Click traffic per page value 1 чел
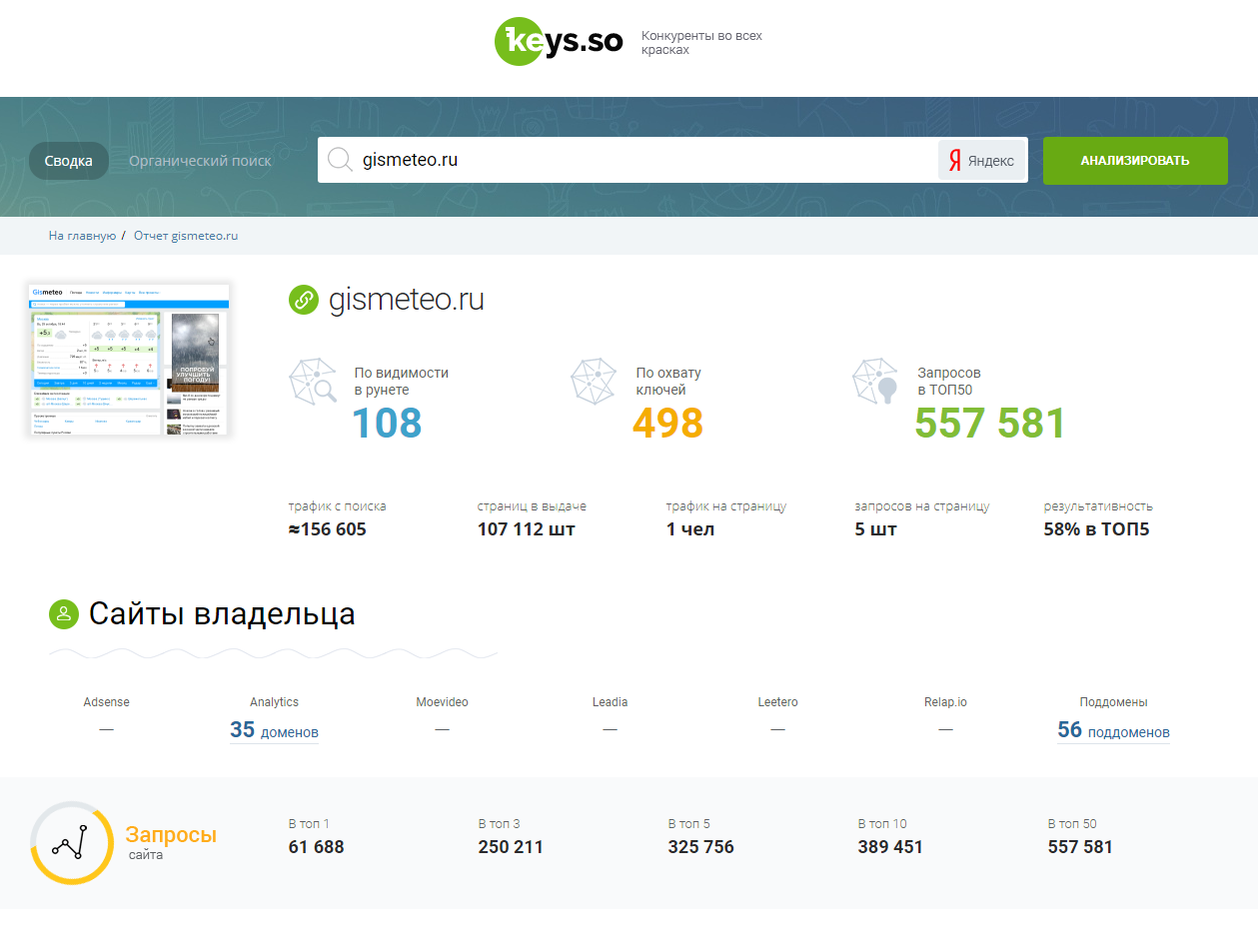 (x=690, y=529)
